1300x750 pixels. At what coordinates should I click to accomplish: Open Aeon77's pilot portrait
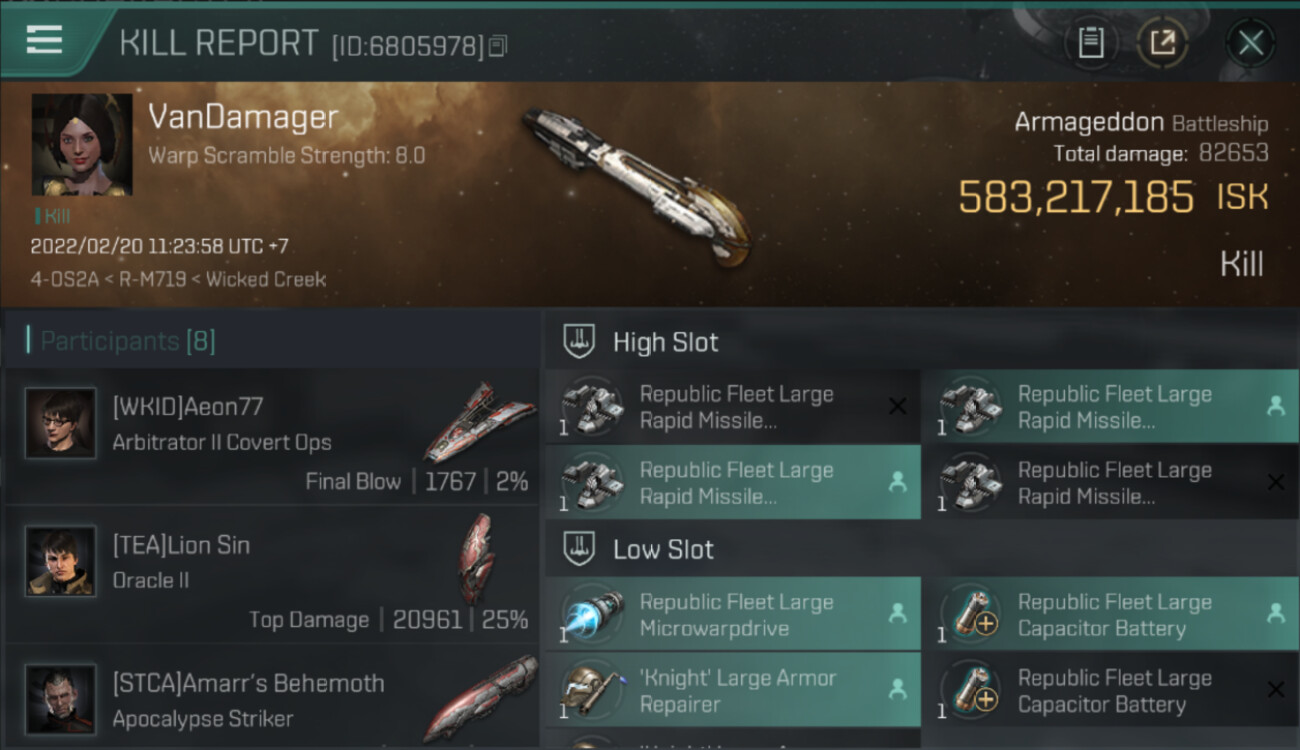click(61, 423)
